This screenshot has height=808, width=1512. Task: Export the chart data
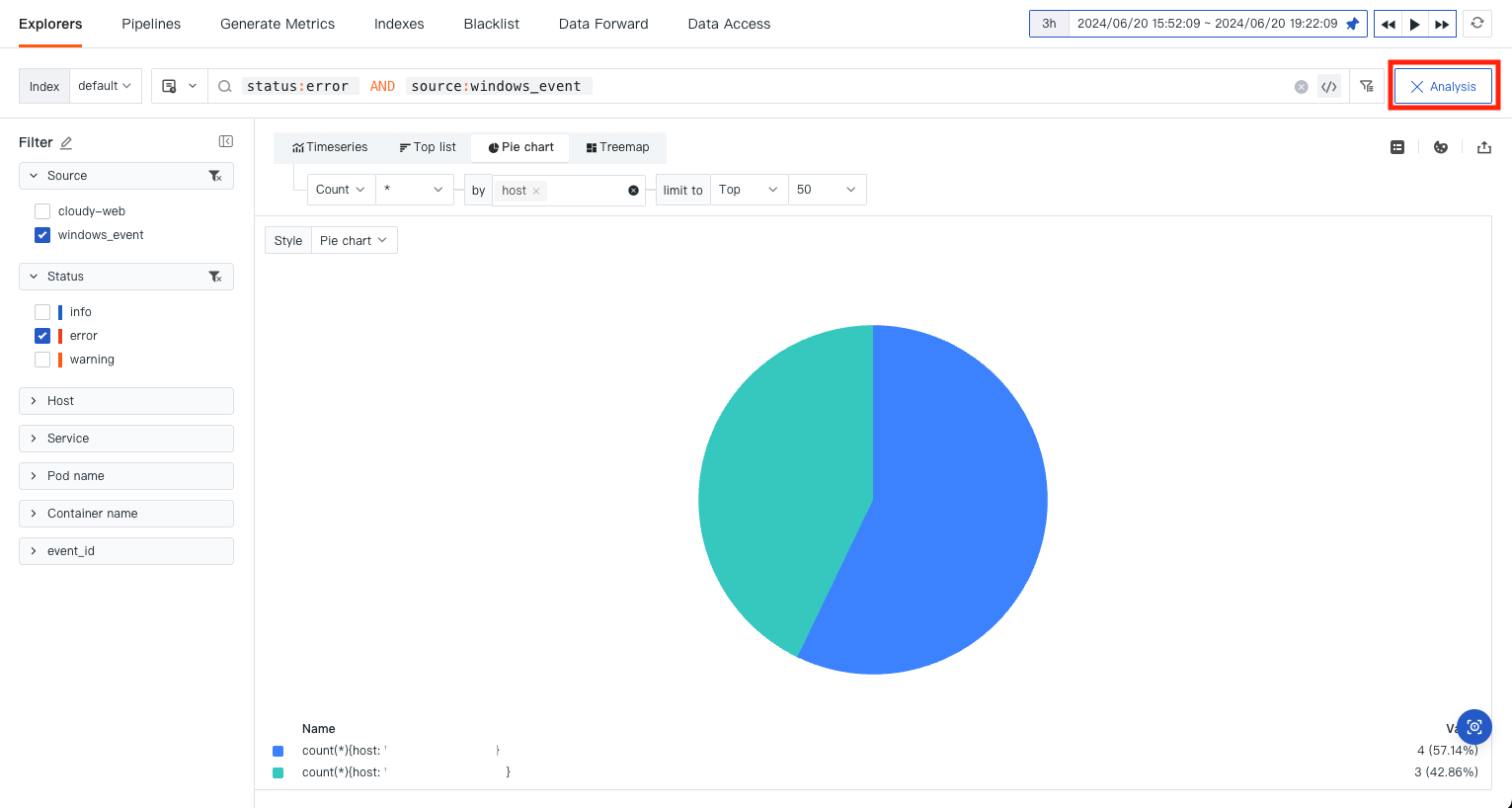coord(1483,147)
